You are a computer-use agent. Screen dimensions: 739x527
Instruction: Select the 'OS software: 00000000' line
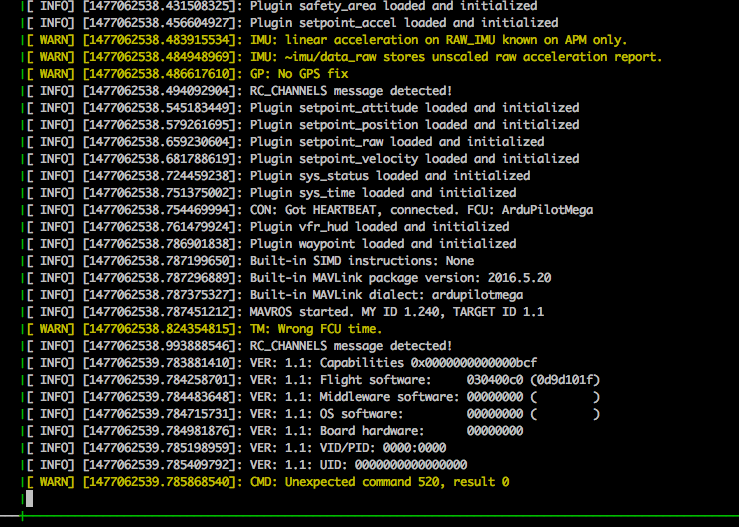(x=313, y=414)
